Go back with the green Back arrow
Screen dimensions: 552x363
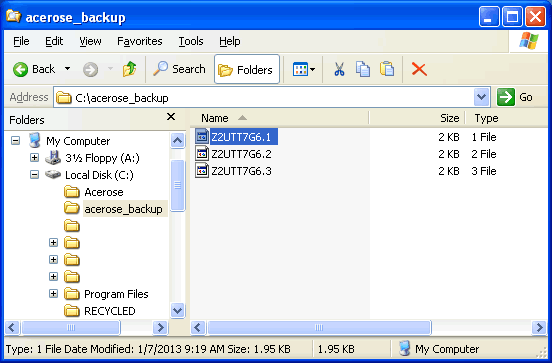pyautogui.click(x=34, y=69)
